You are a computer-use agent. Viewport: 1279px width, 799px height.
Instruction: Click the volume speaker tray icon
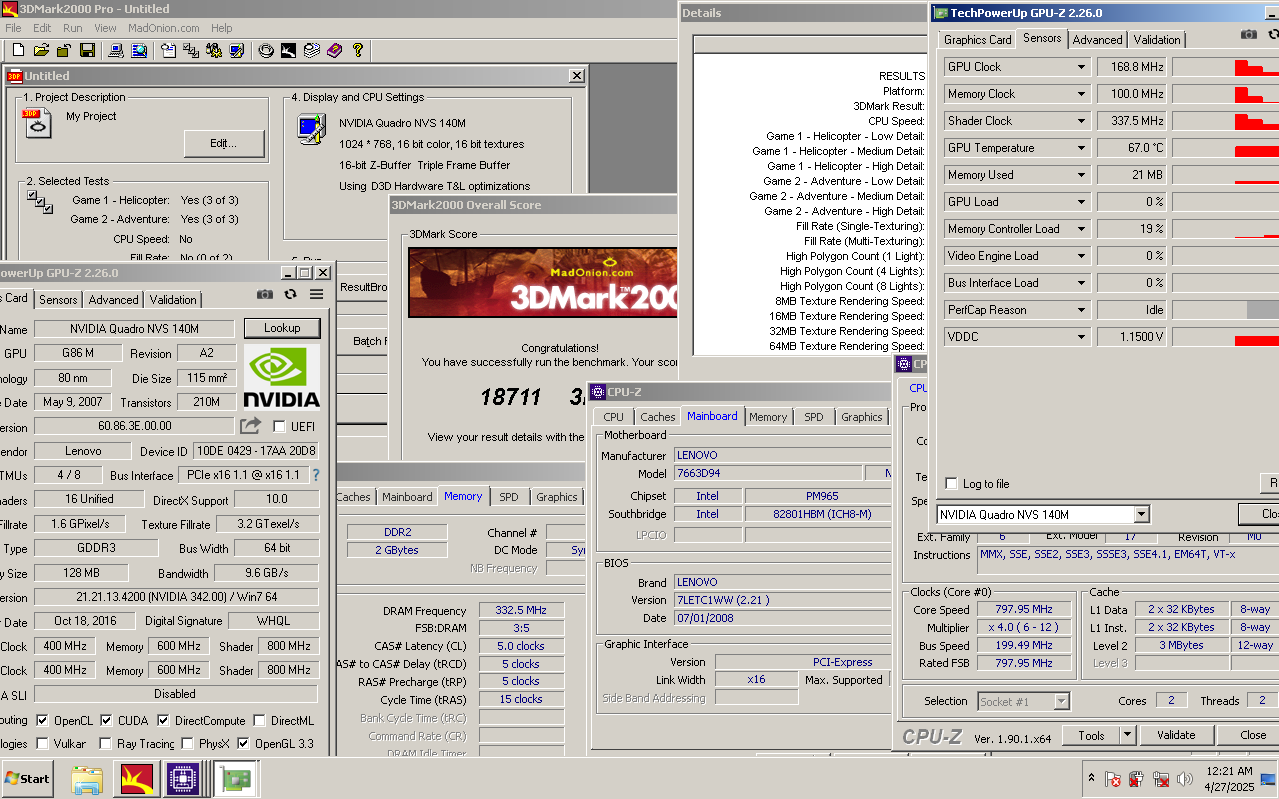click(1186, 778)
